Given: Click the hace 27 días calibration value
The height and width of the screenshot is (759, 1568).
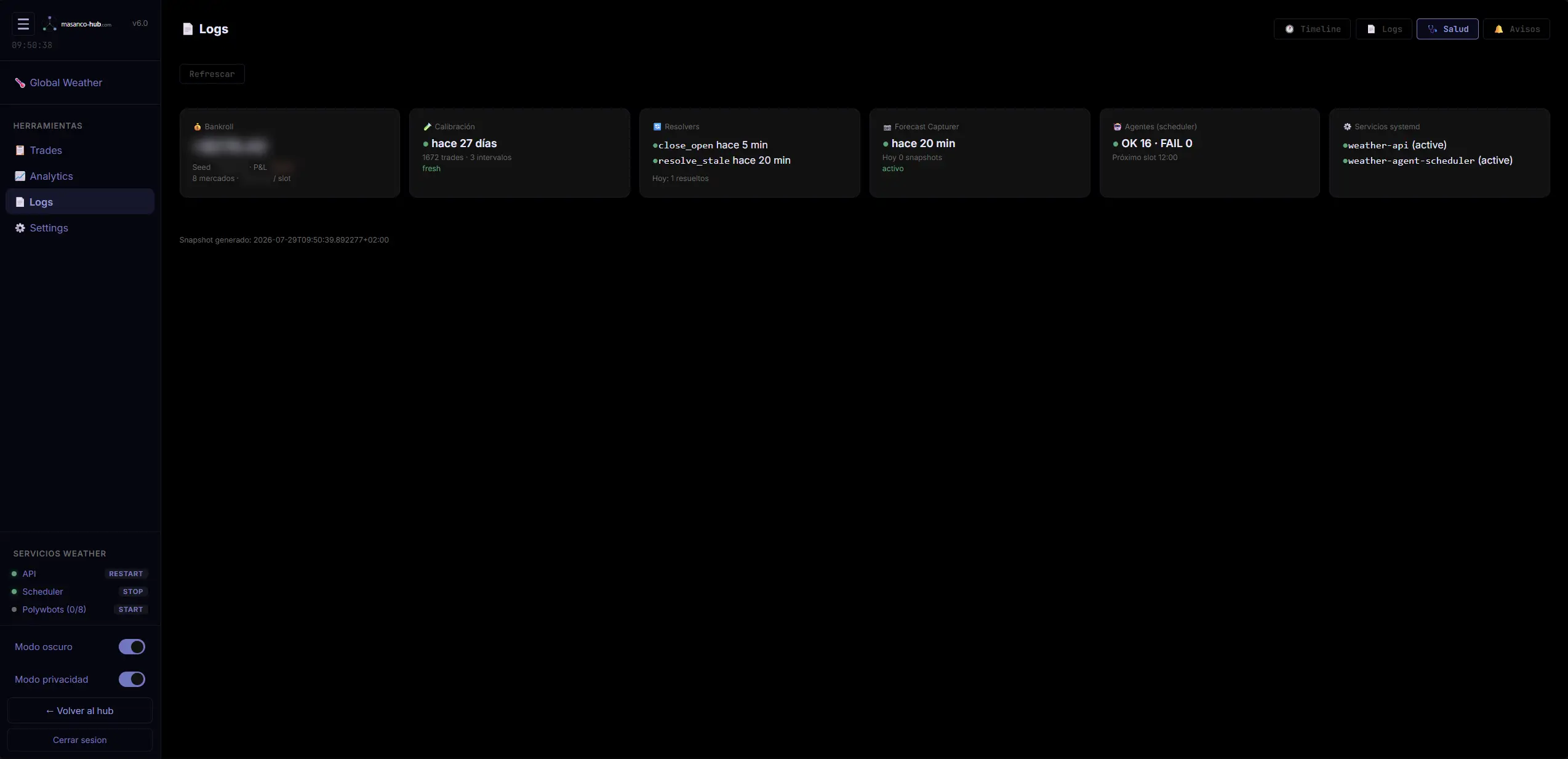Looking at the screenshot, I should (x=464, y=143).
